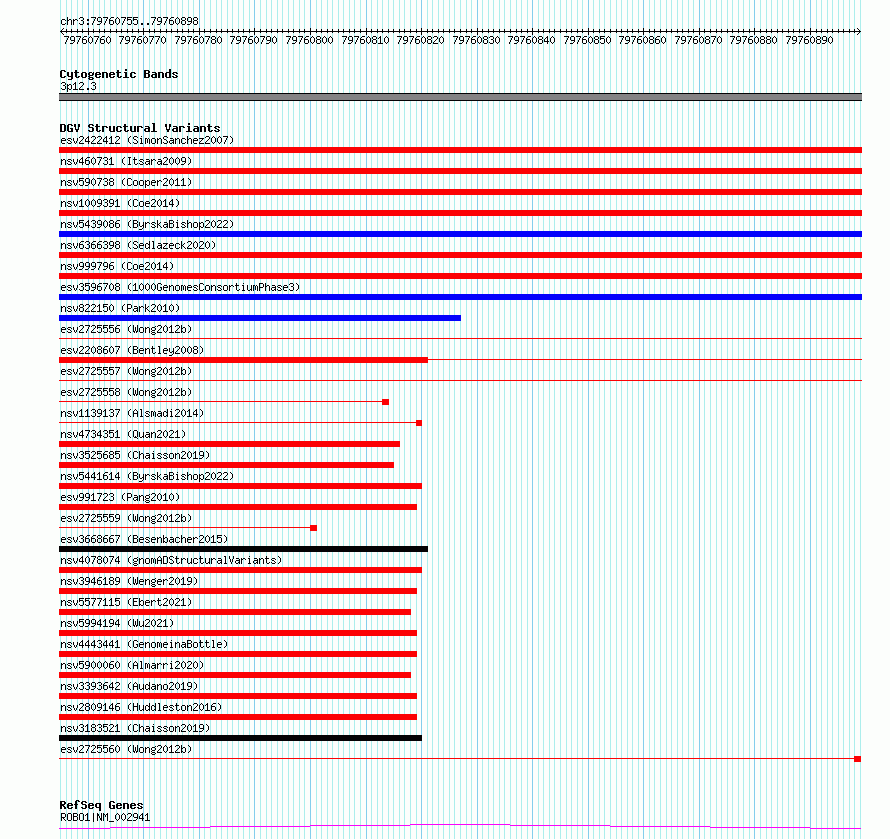Click the chr3:79760755..79760898 region label
This screenshot has height=839, width=890.
pyautogui.click(x=129, y=22)
